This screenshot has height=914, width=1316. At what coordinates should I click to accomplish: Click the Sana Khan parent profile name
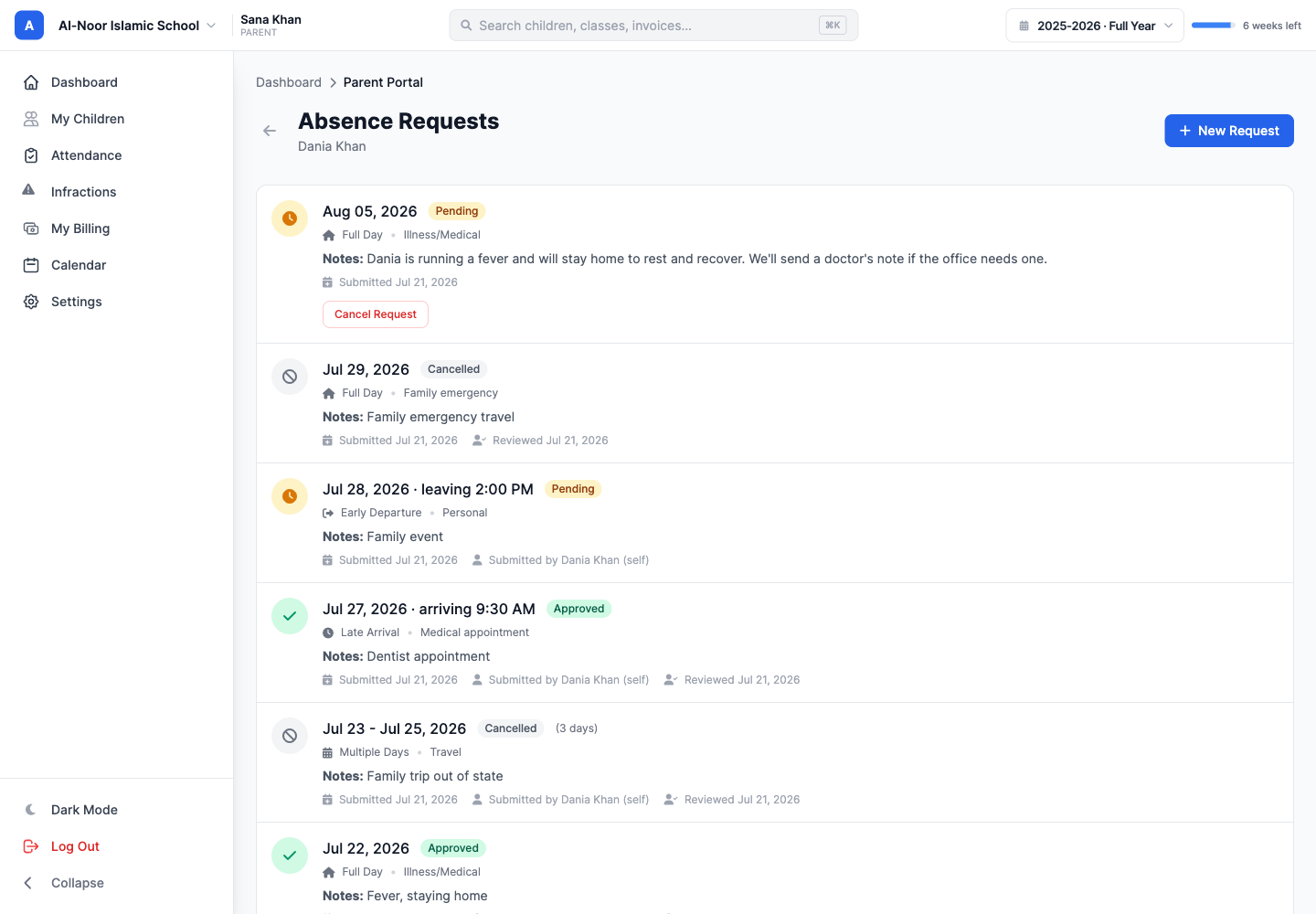(271, 19)
